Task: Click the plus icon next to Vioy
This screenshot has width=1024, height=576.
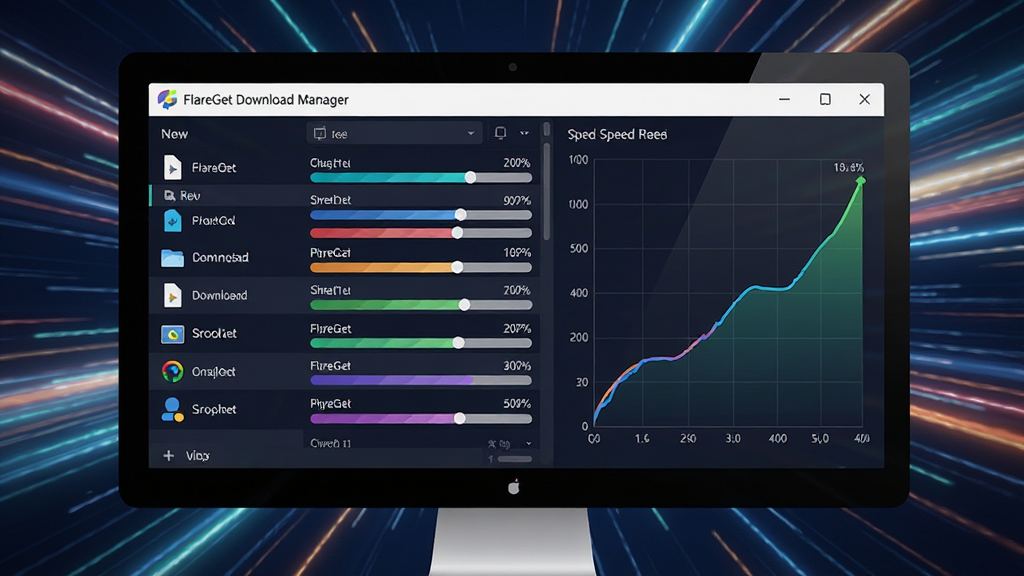Action: pyautogui.click(x=168, y=455)
